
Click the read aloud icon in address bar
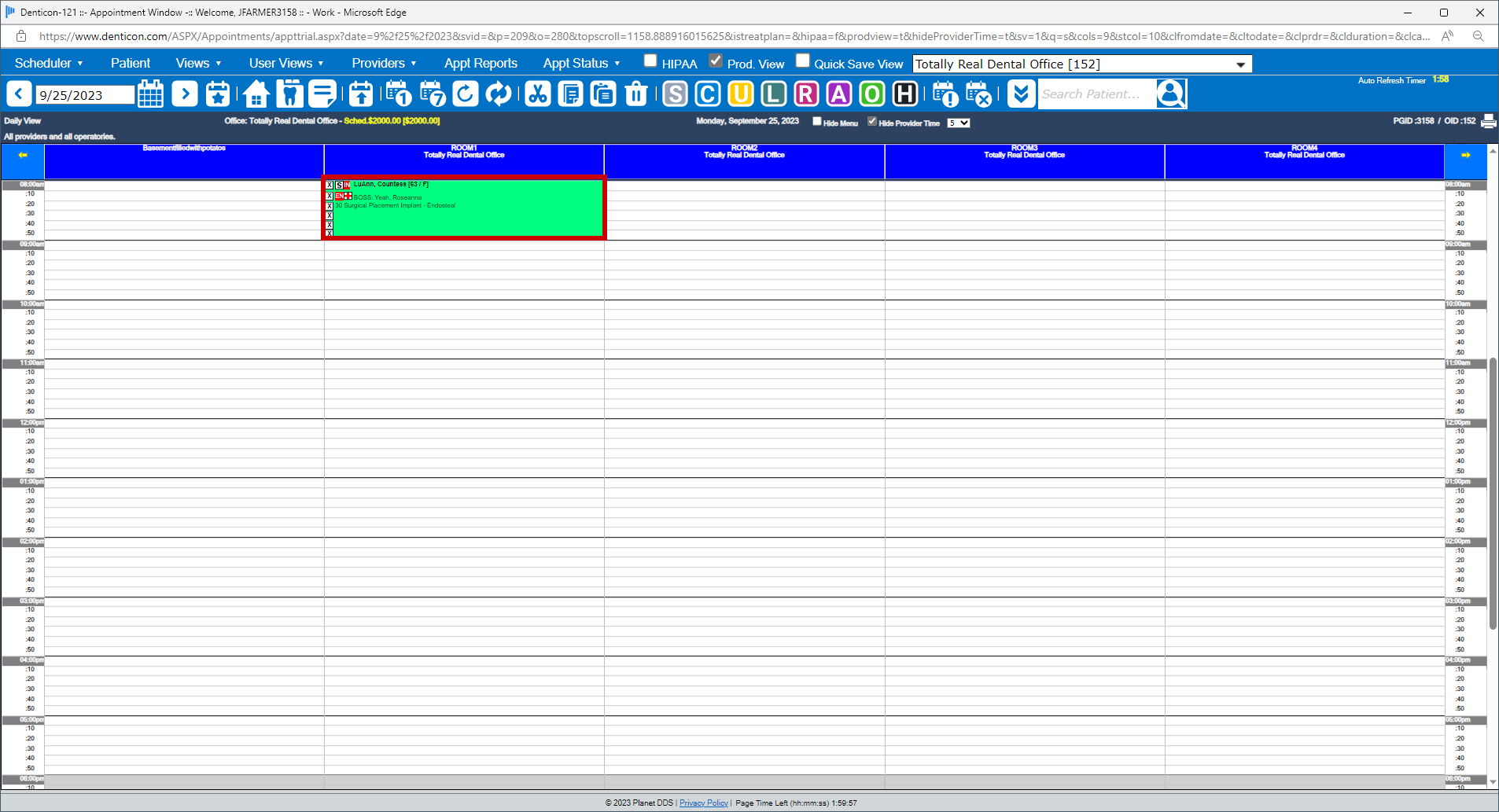click(x=1447, y=36)
